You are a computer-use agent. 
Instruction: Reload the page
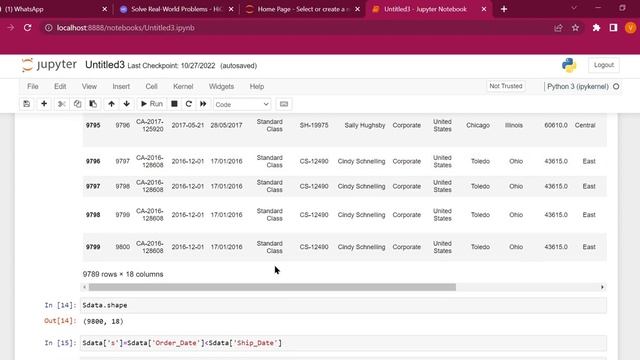pos(27,28)
